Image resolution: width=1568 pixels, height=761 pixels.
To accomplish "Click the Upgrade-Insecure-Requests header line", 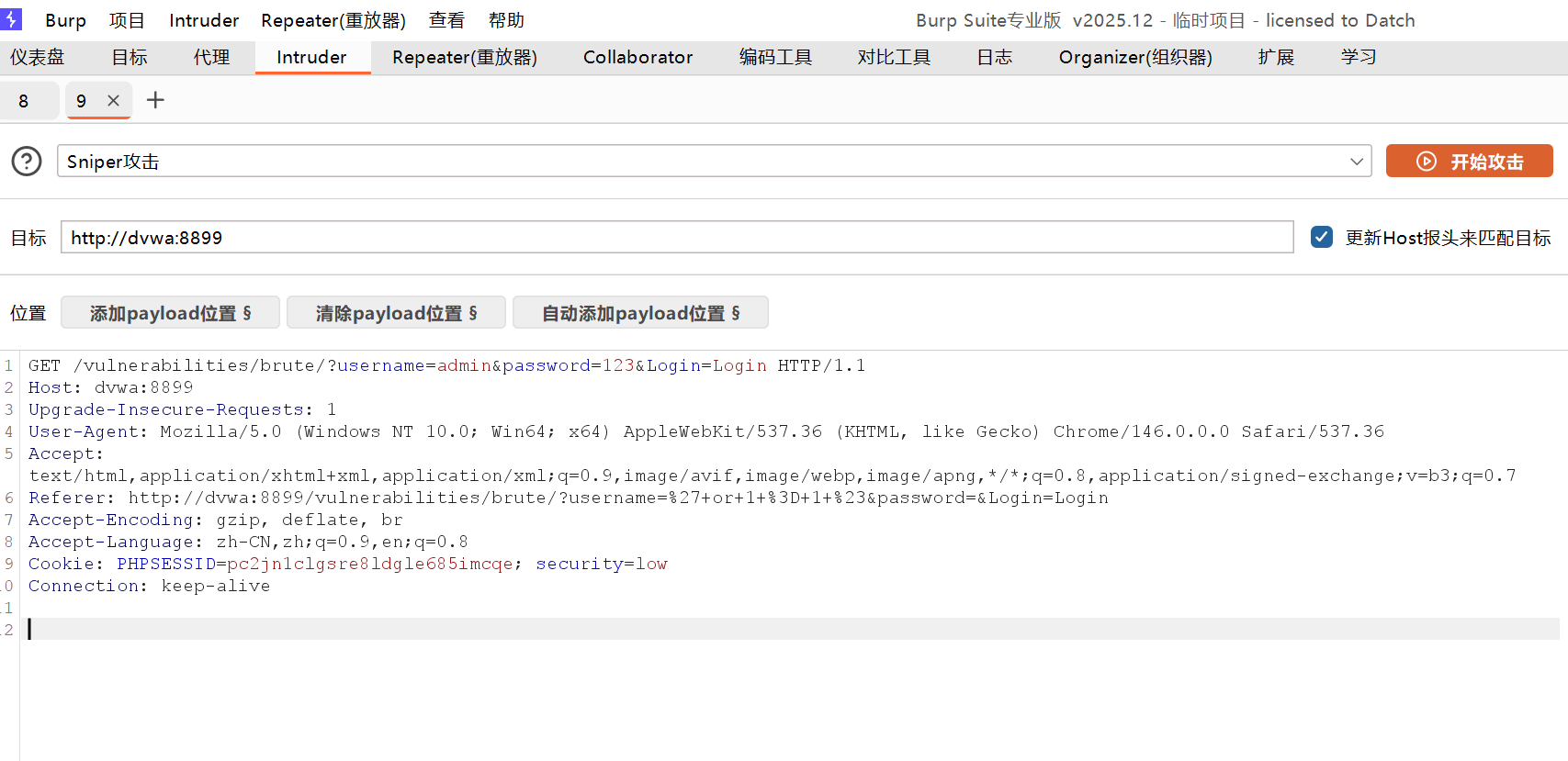I will (182, 409).
